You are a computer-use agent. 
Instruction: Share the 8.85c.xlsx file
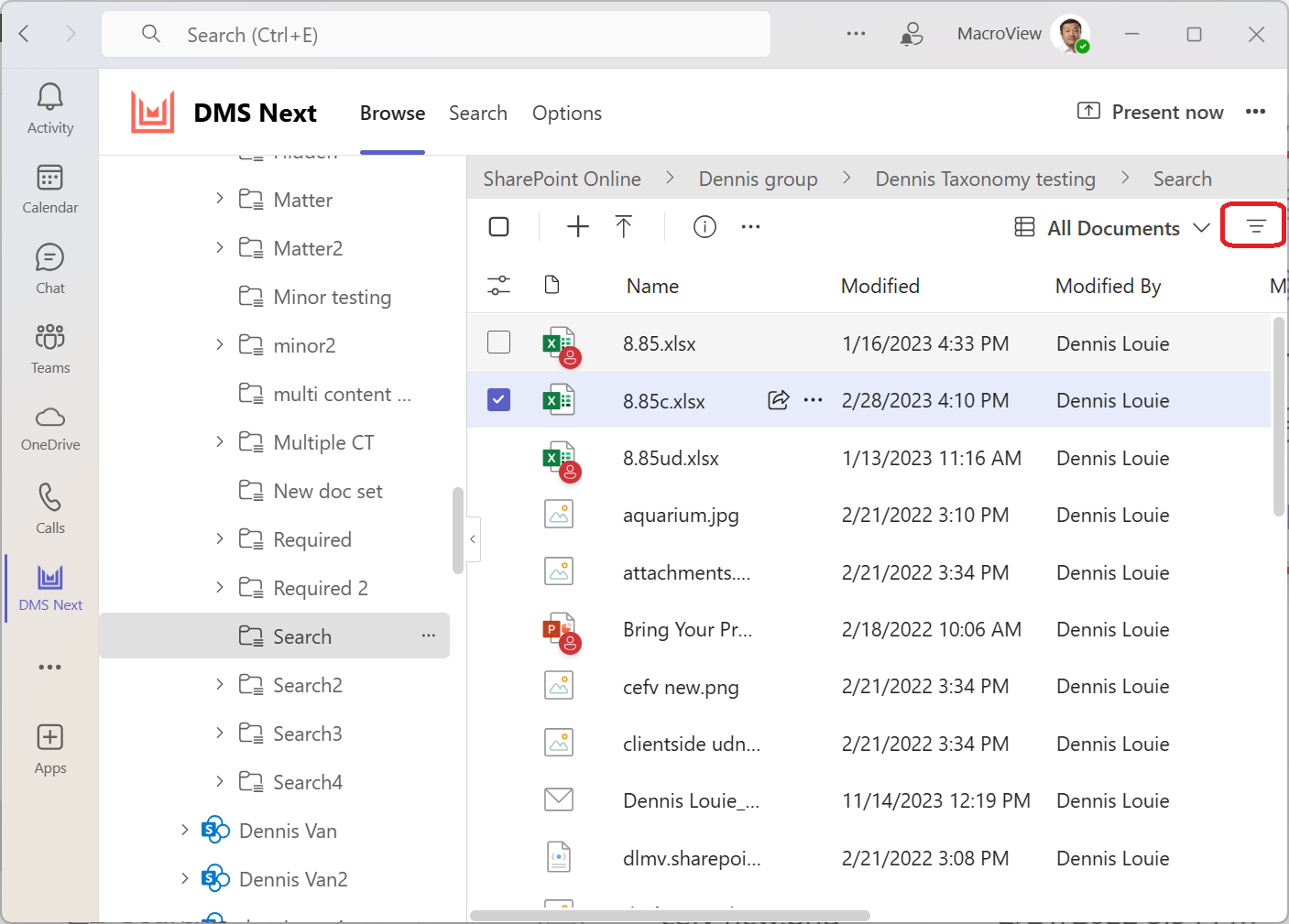coord(778,399)
